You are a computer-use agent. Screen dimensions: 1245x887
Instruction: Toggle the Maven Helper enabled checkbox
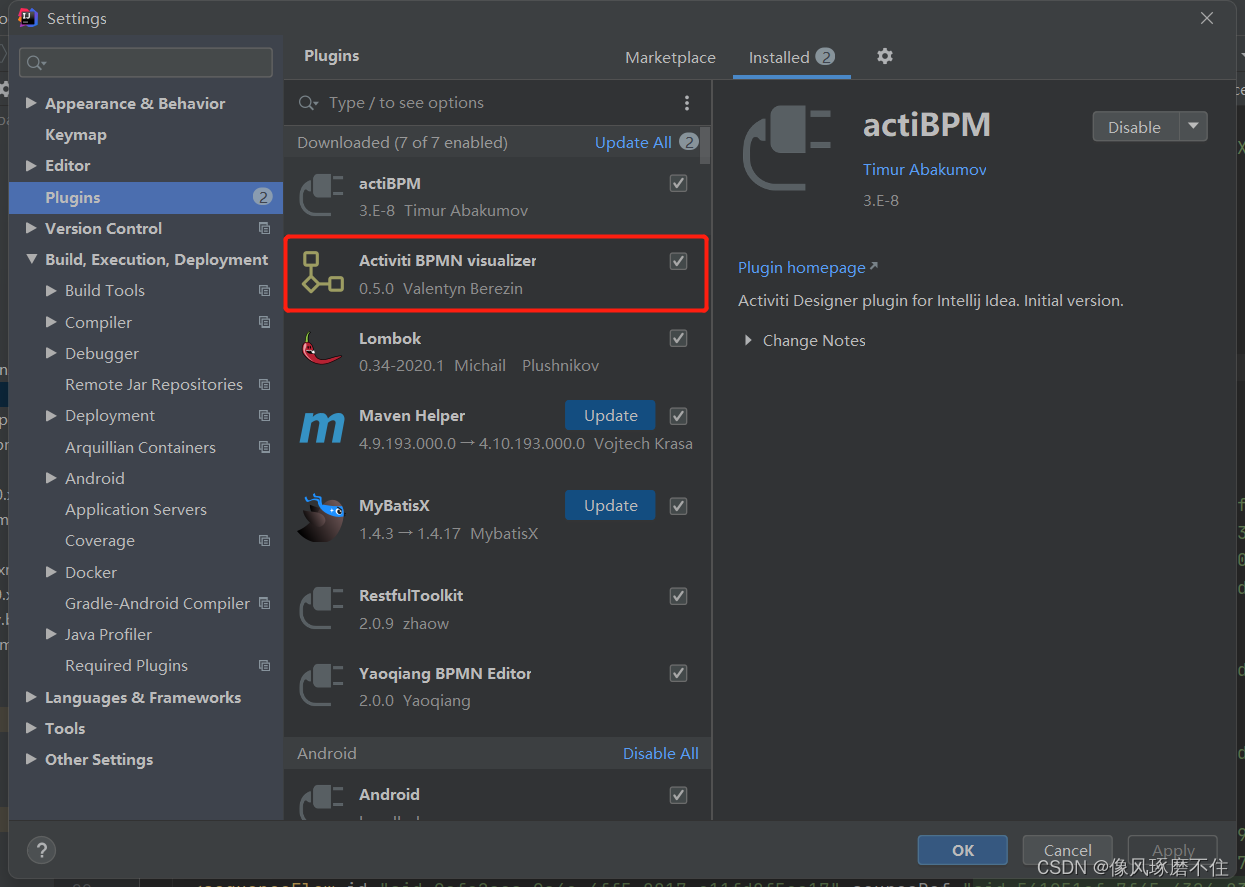(678, 416)
